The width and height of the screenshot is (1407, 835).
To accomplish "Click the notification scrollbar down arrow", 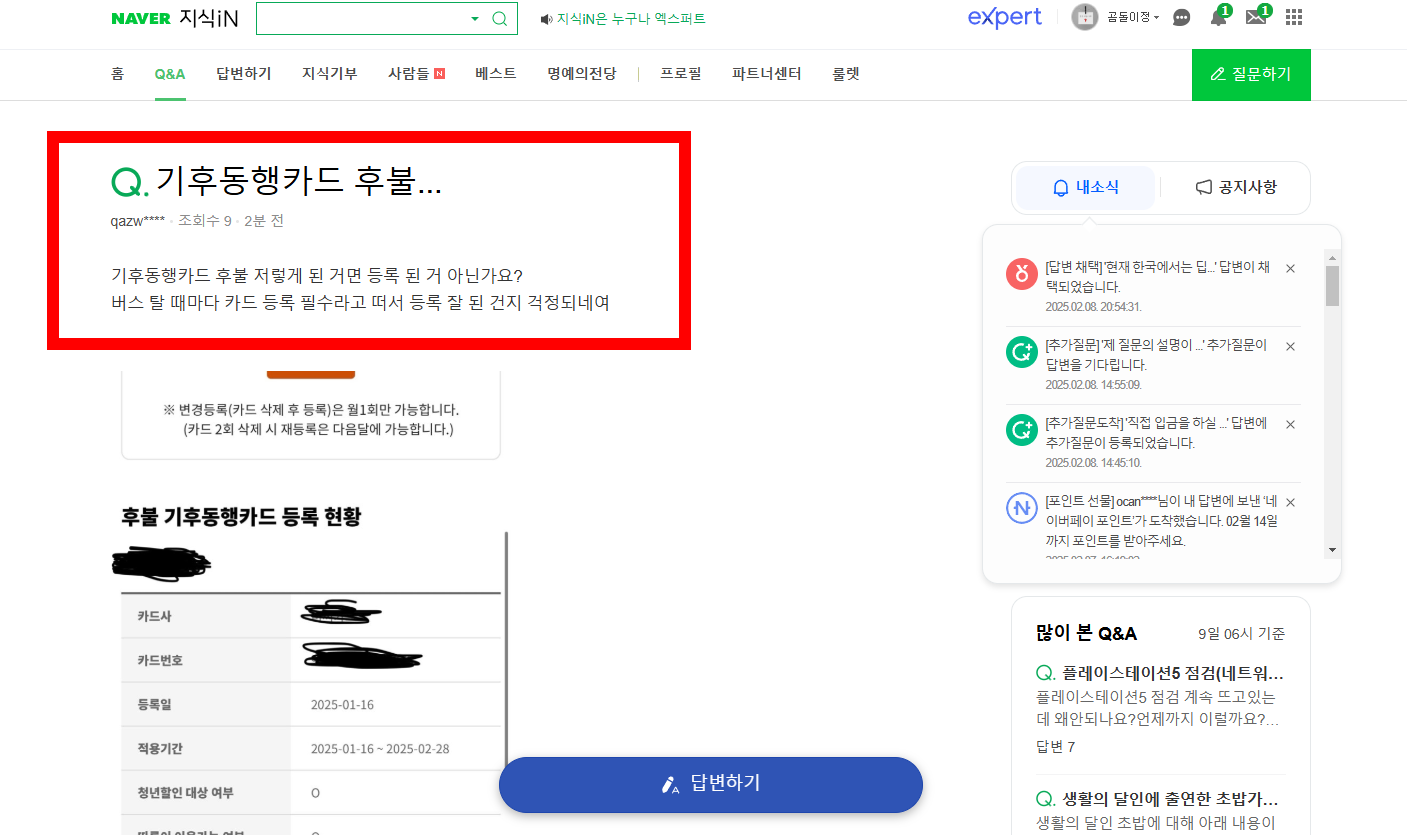I will pyautogui.click(x=1332, y=550).
